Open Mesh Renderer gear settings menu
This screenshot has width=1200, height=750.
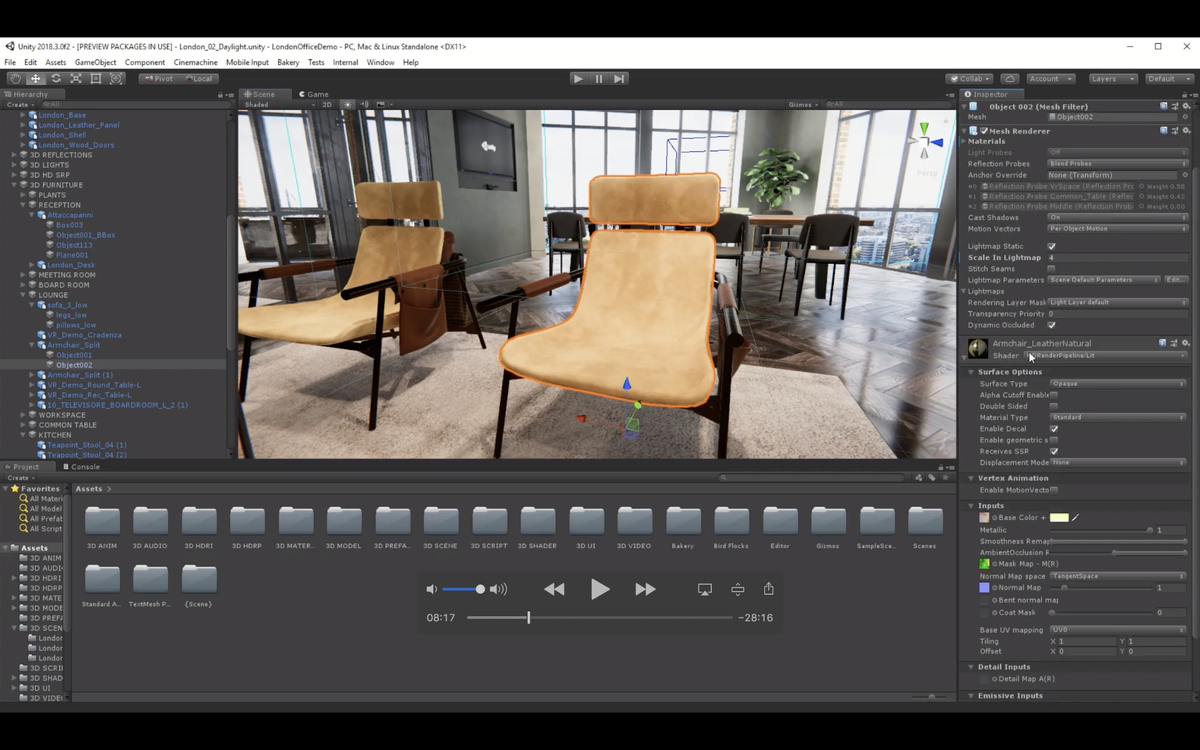pyautogui.click(x=1186, y=130)
